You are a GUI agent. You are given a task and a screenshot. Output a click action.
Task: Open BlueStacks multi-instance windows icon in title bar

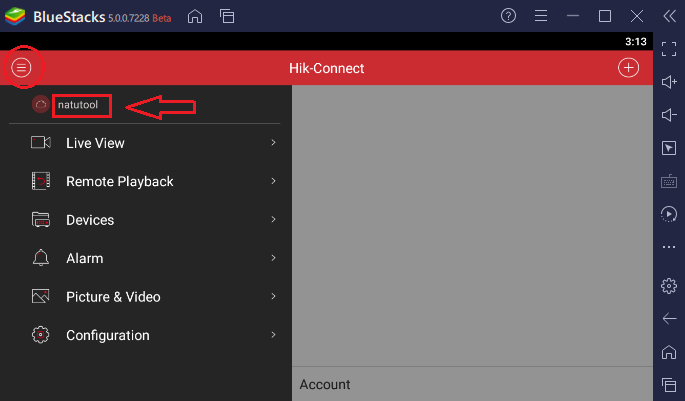[x=227, y=16]
